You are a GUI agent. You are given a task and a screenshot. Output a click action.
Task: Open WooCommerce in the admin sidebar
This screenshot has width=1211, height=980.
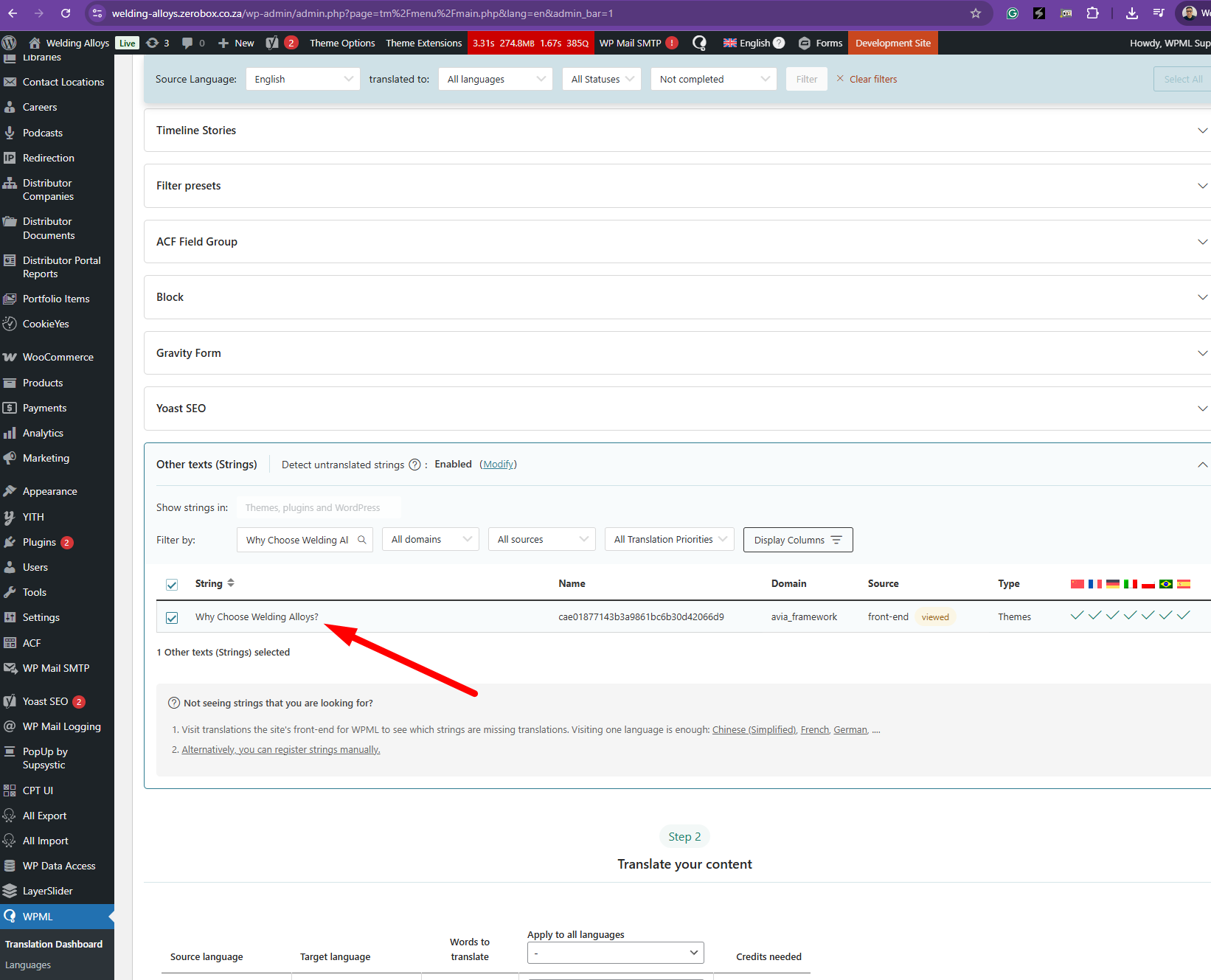tap(58, 357)
